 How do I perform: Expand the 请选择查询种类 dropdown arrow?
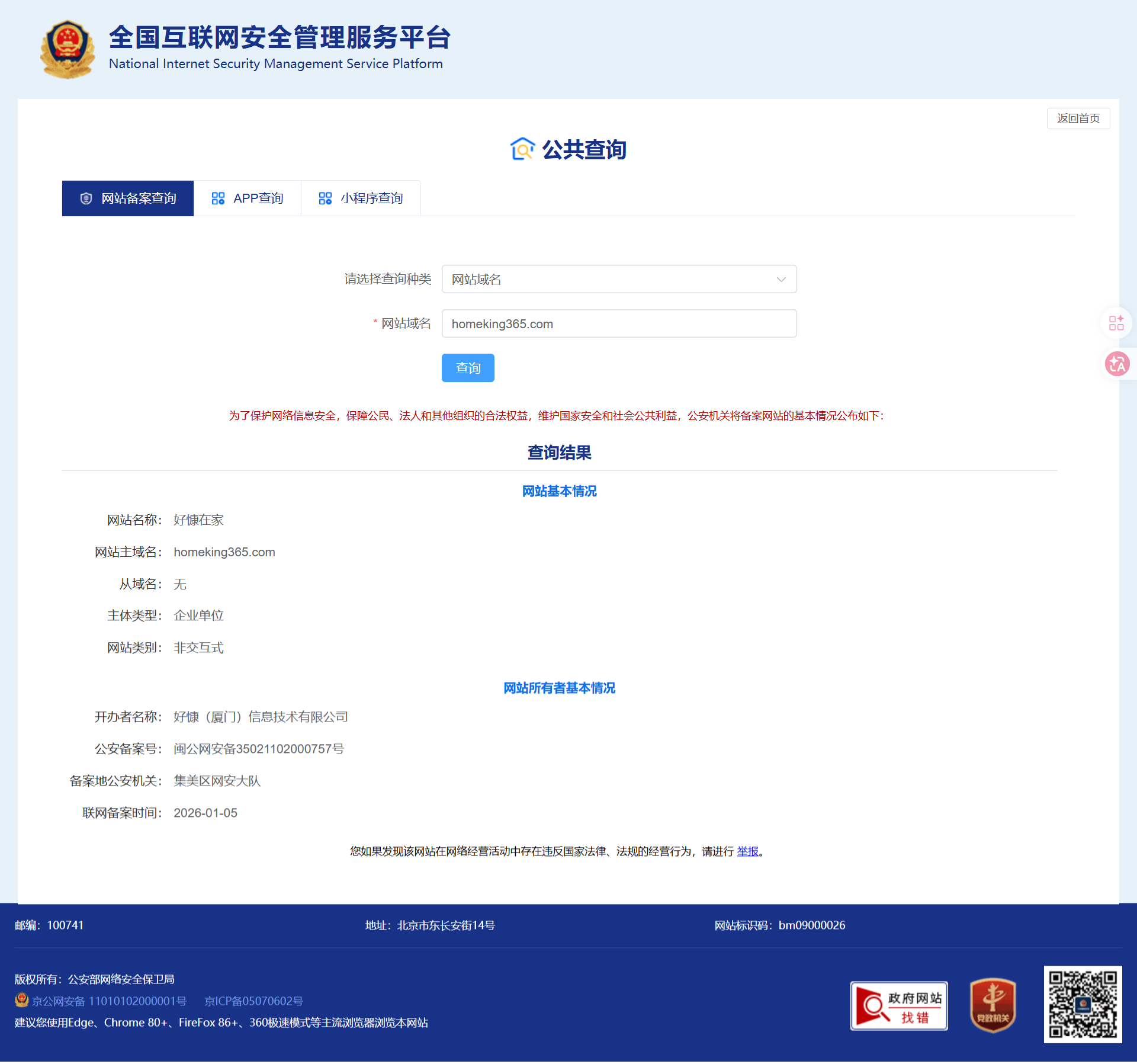coord(781,280)
